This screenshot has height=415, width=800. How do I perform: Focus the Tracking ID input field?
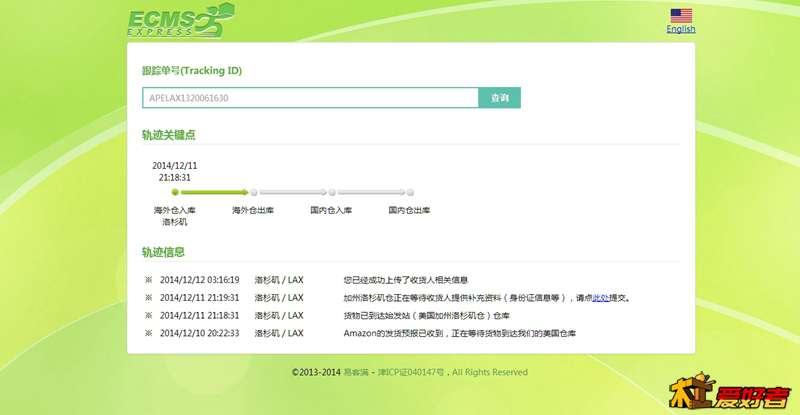pos(310,98)
